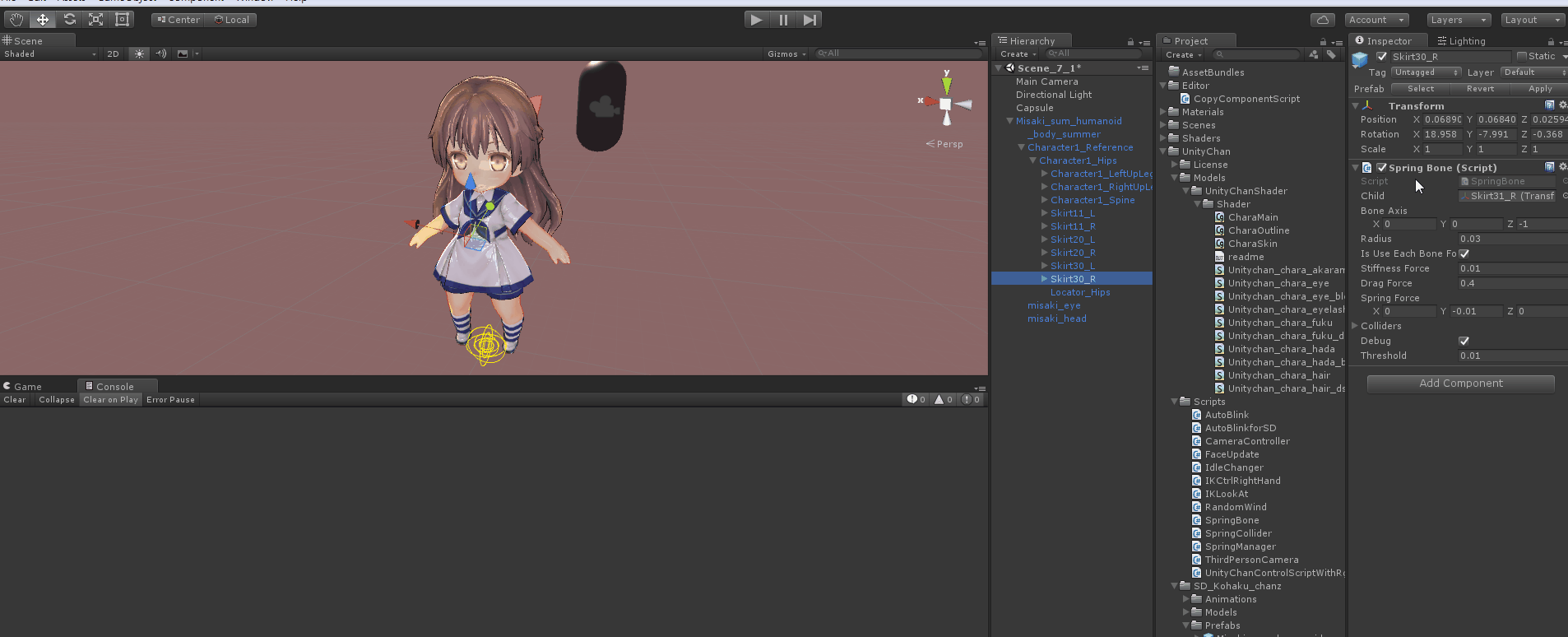
Task: Expand the Materials folder
Action: (x=1163, y=112)
